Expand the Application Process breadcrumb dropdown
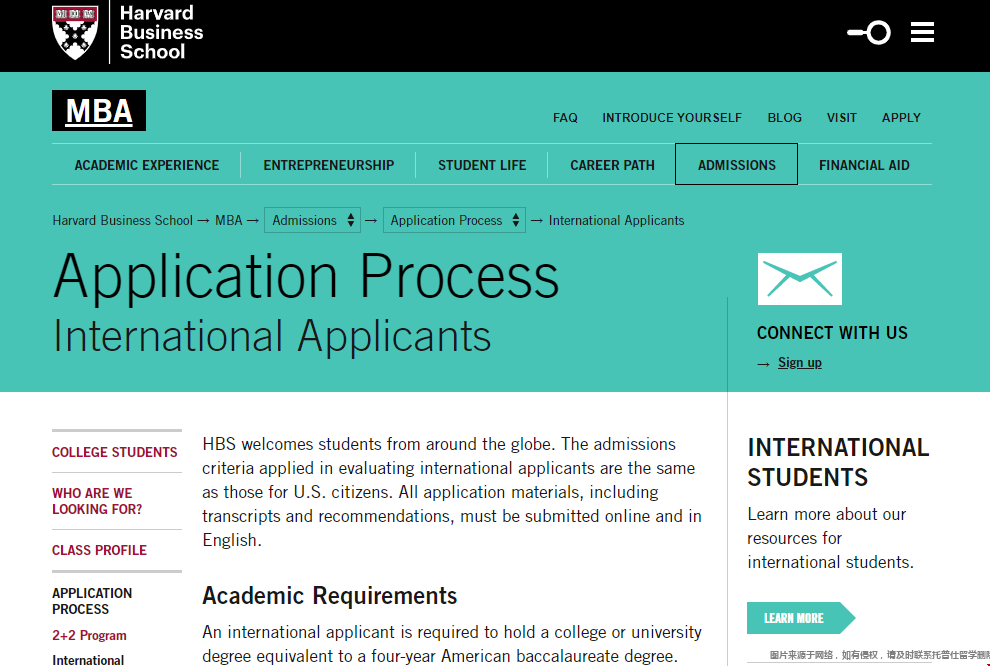990x666 pixels. coord(454,220)
